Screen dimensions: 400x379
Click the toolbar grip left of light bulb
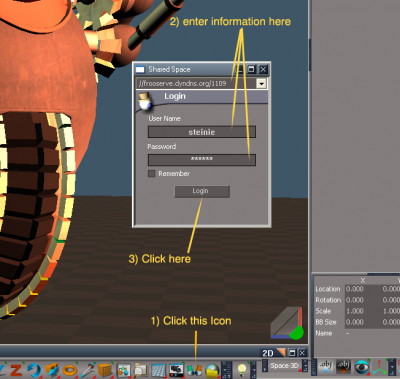tap(226, 370)
